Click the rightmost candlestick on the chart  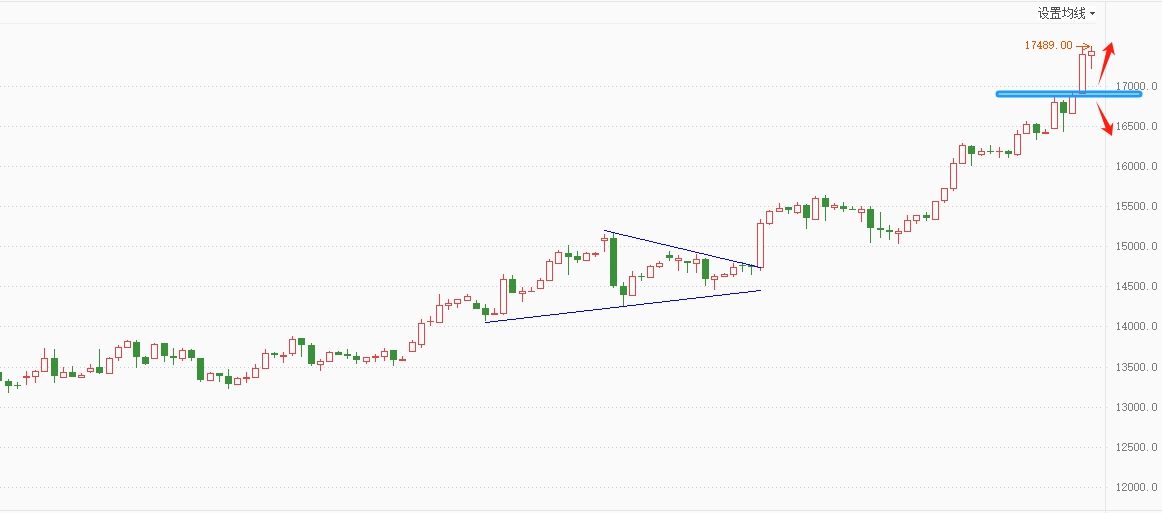[1092, 53]
